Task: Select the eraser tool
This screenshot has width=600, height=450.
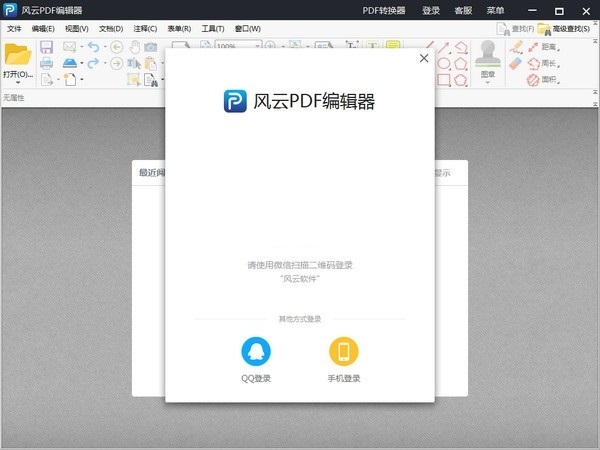Action: click(516, 63)
